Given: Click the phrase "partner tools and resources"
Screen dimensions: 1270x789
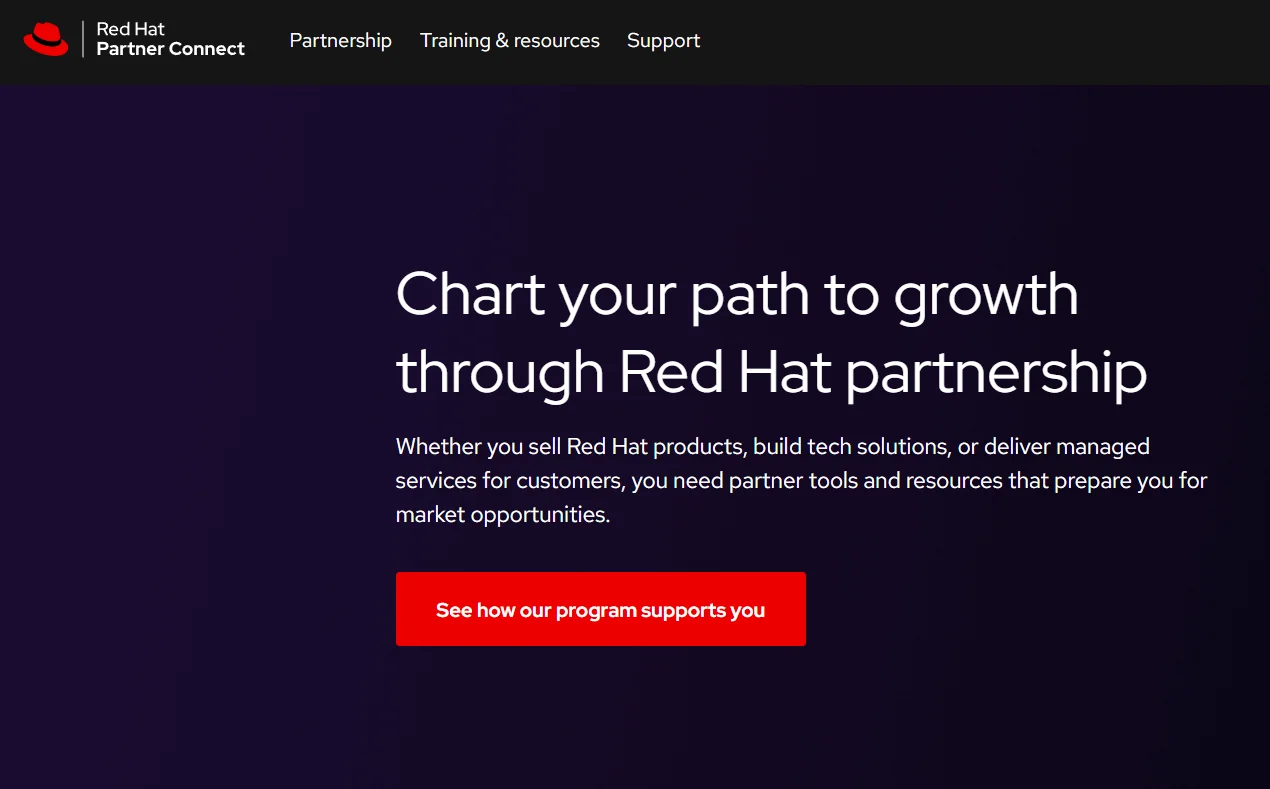Looking at the screenshot, I should coord(865,481).
